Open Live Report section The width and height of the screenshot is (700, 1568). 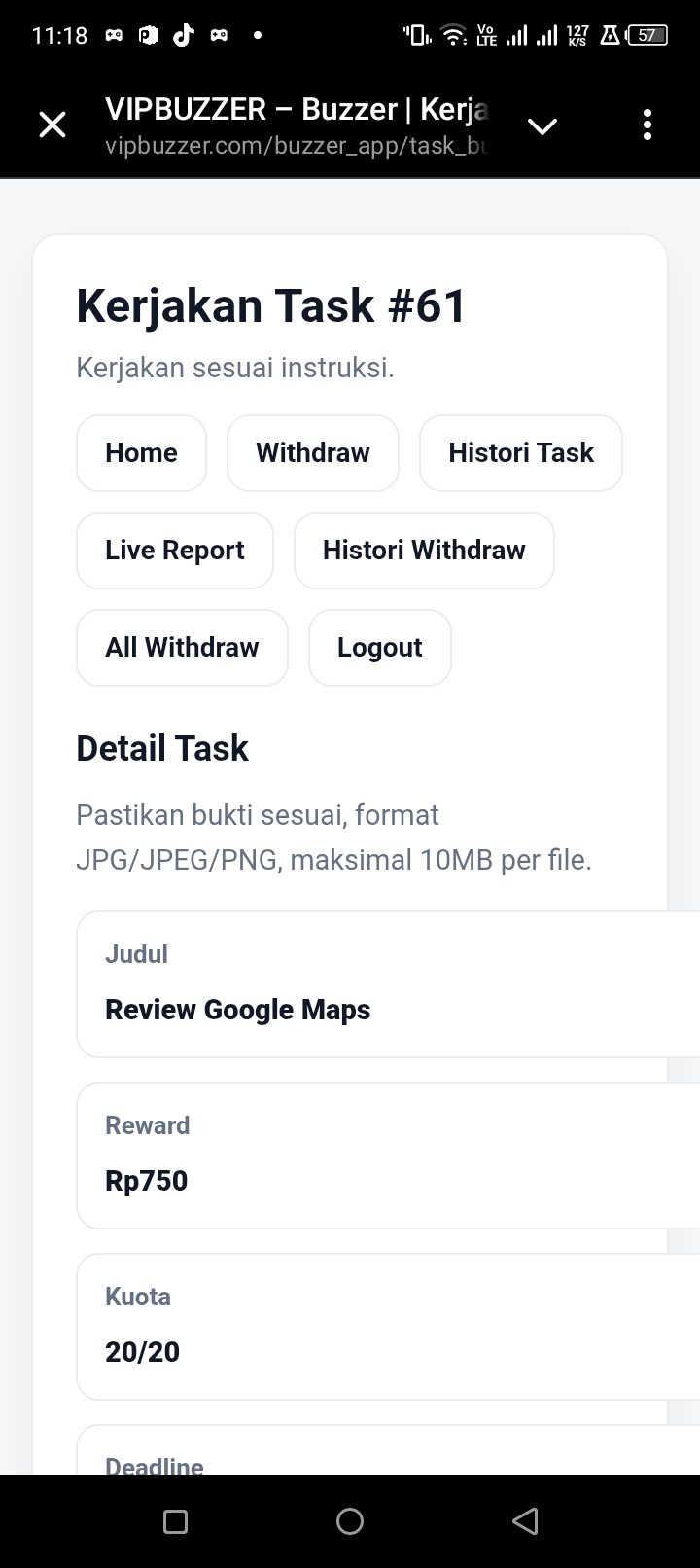175,551
